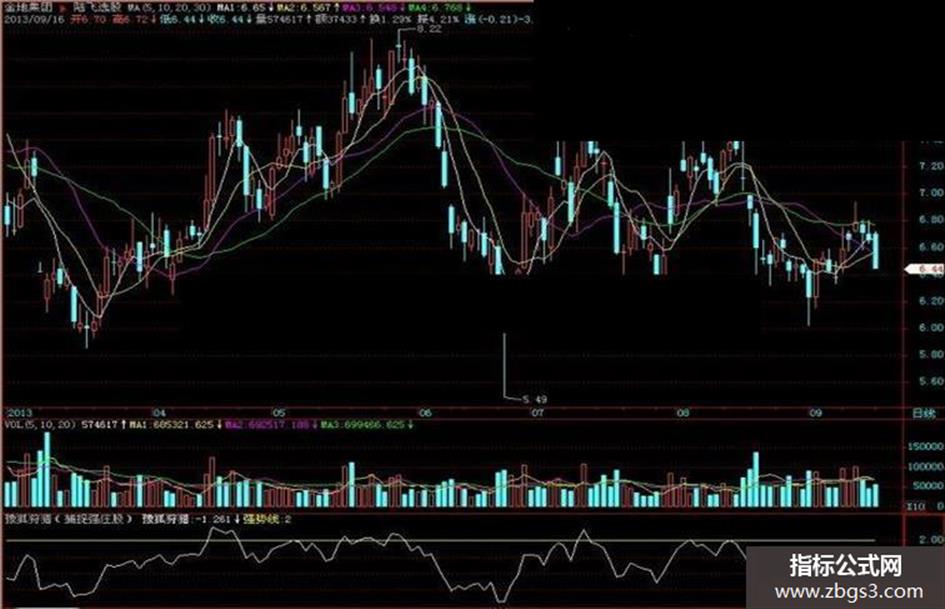The image size is (945, 609).
Task: Click the last cyan candlestick on the chart
Action: click(x=875, y=251)
